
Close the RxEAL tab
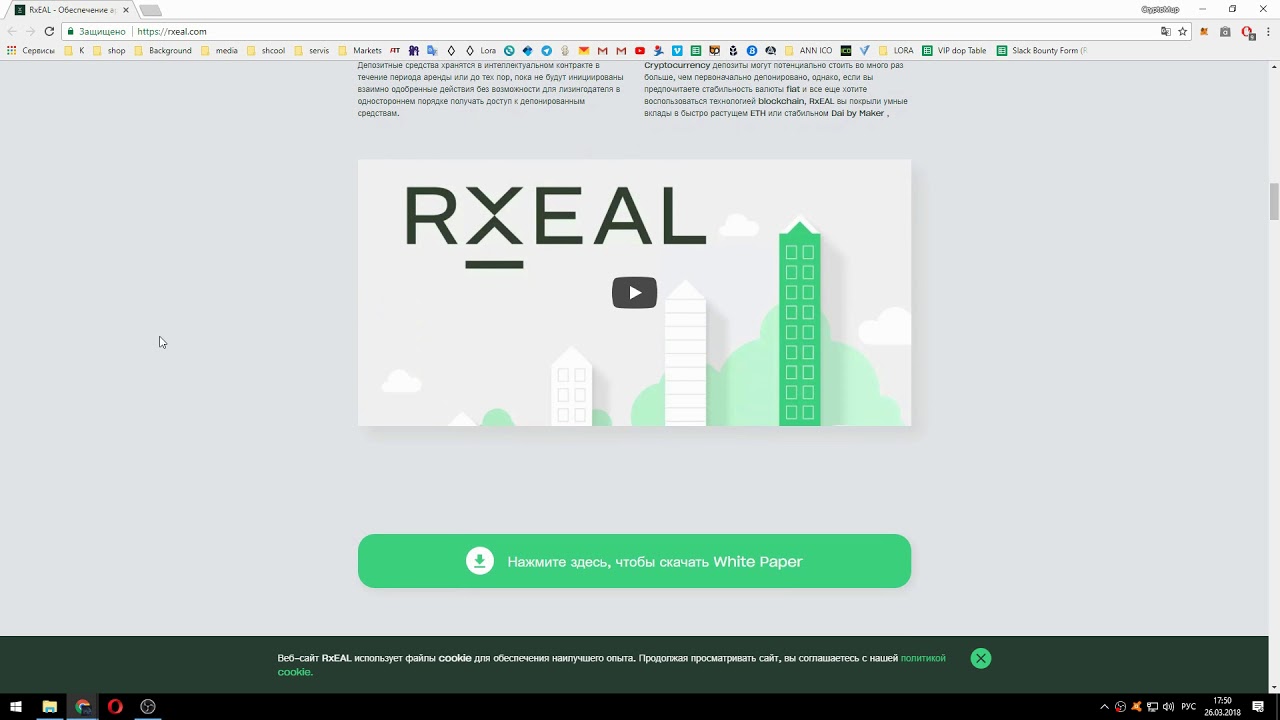click(x=125, y=10)
